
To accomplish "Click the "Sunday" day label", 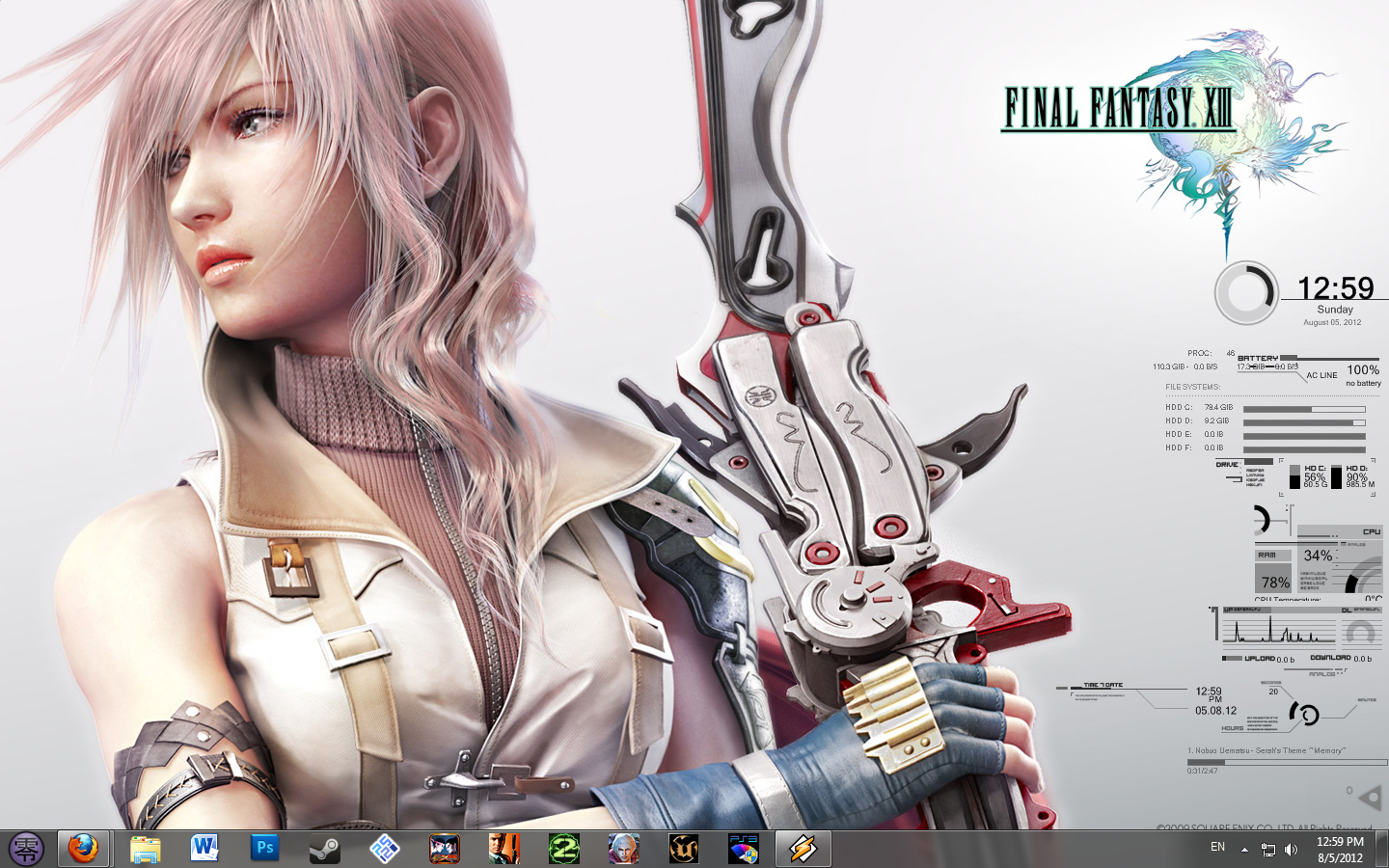I will (1335, 310).
